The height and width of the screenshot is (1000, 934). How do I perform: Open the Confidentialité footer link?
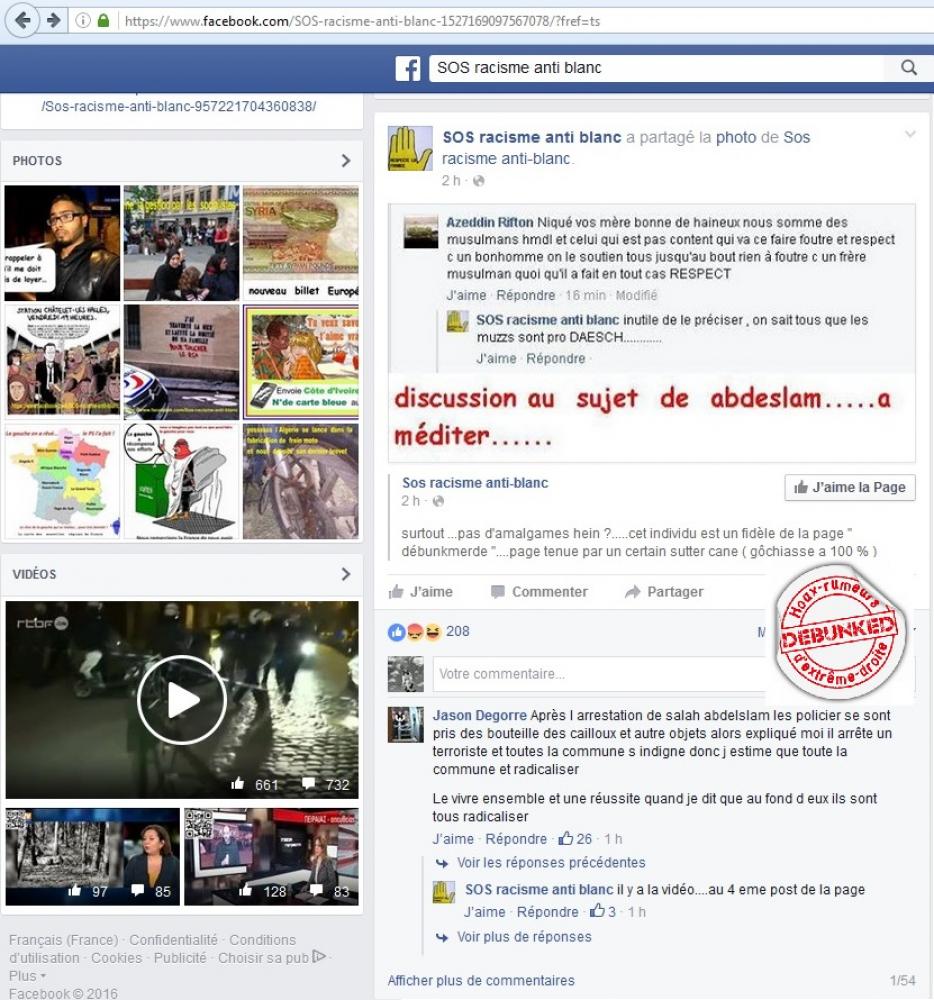[173, 939]
